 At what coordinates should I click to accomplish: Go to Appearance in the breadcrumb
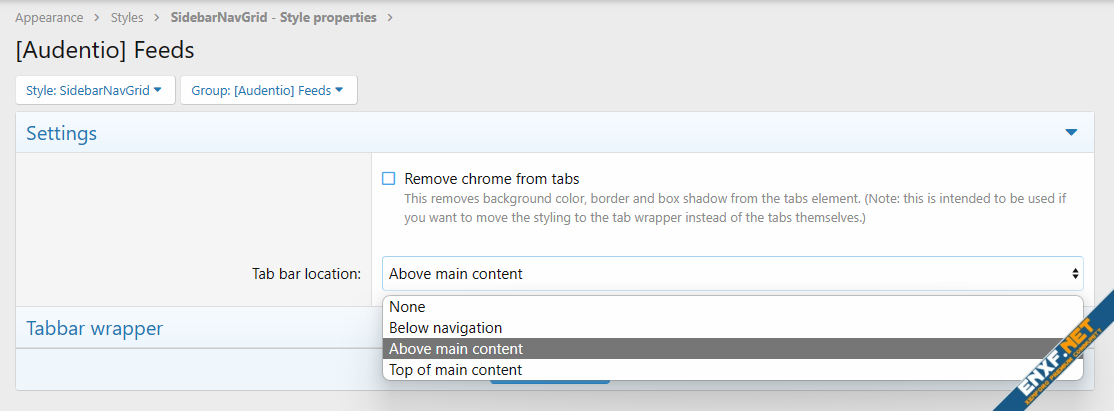48,18
